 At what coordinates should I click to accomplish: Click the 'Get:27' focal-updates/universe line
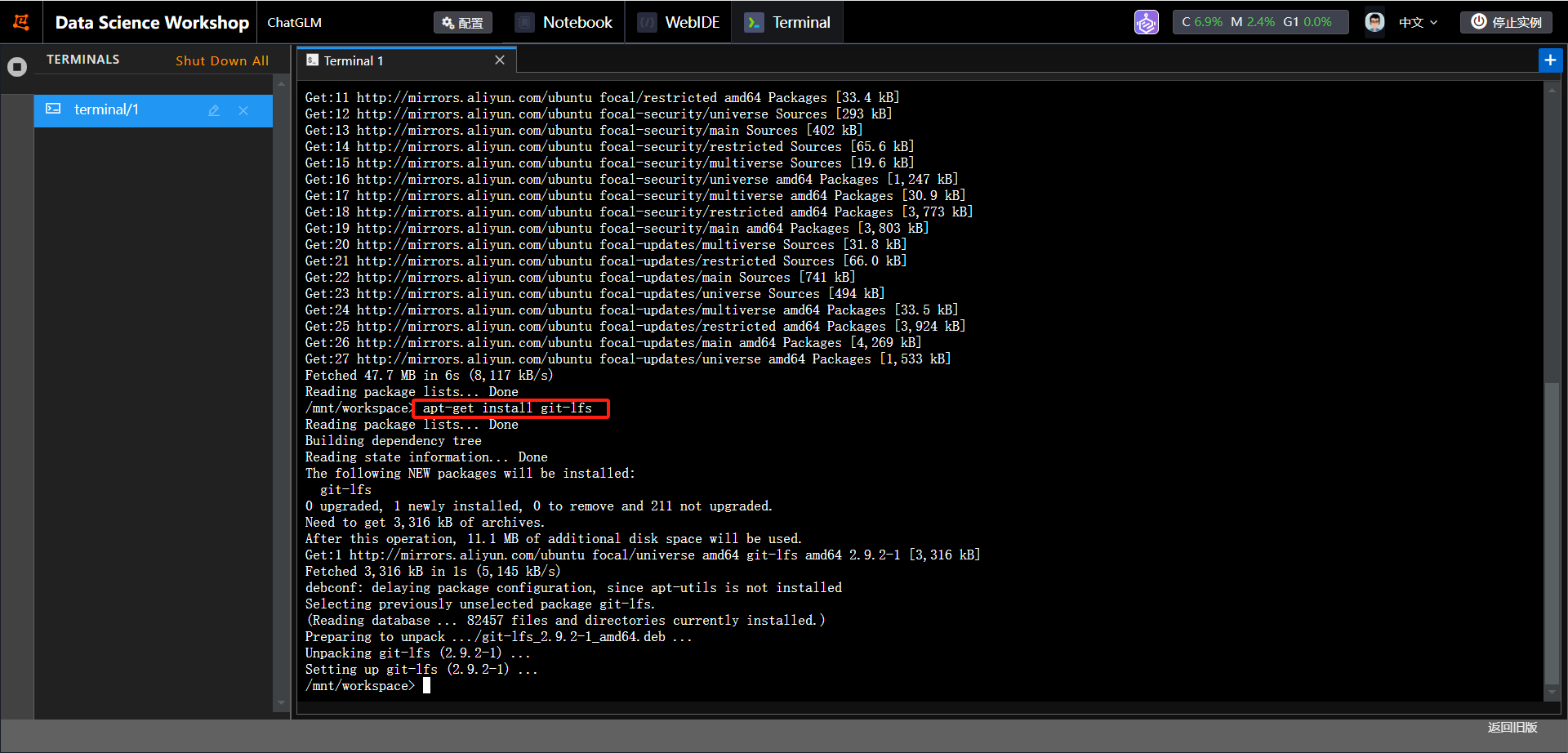coord(628,359)
